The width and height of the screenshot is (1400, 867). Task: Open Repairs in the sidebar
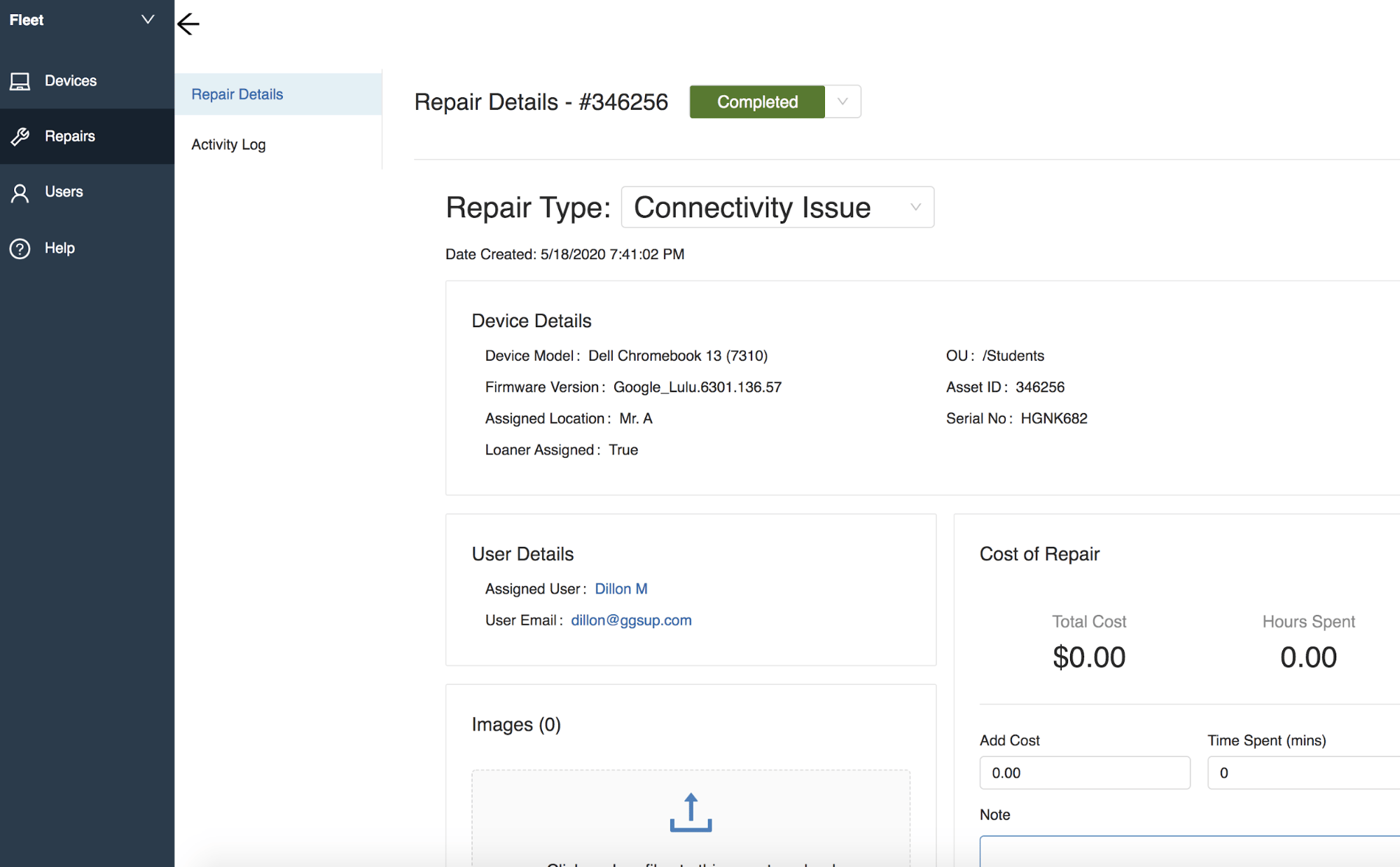(x=87, y=137)
